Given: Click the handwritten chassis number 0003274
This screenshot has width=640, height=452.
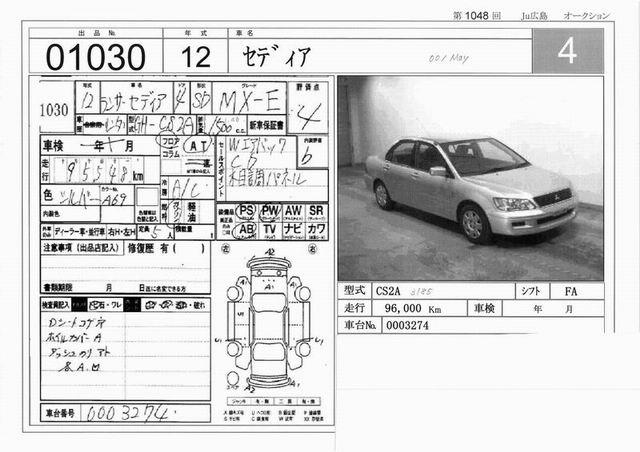Looking at the screenshot, I should tap(127, 414).
